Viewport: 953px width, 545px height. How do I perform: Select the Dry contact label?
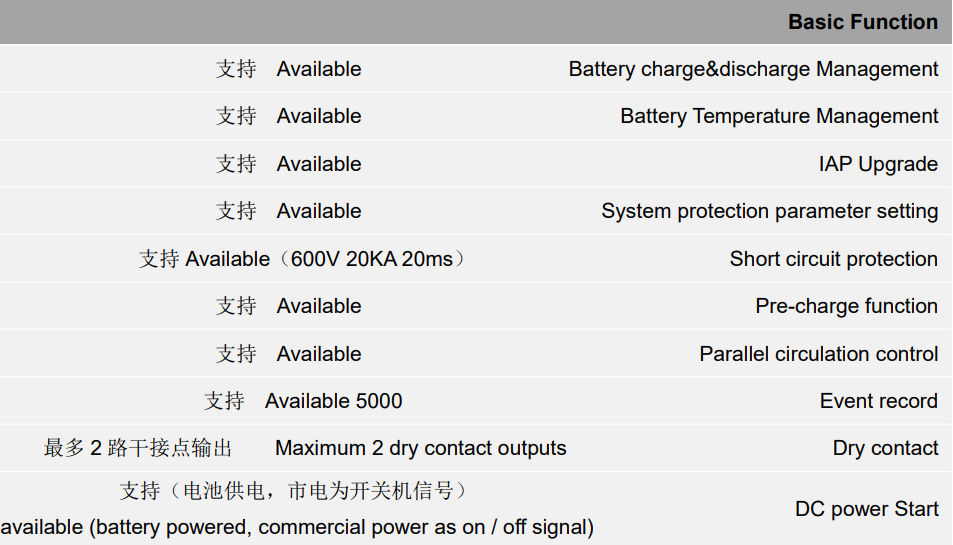point(886,448)
